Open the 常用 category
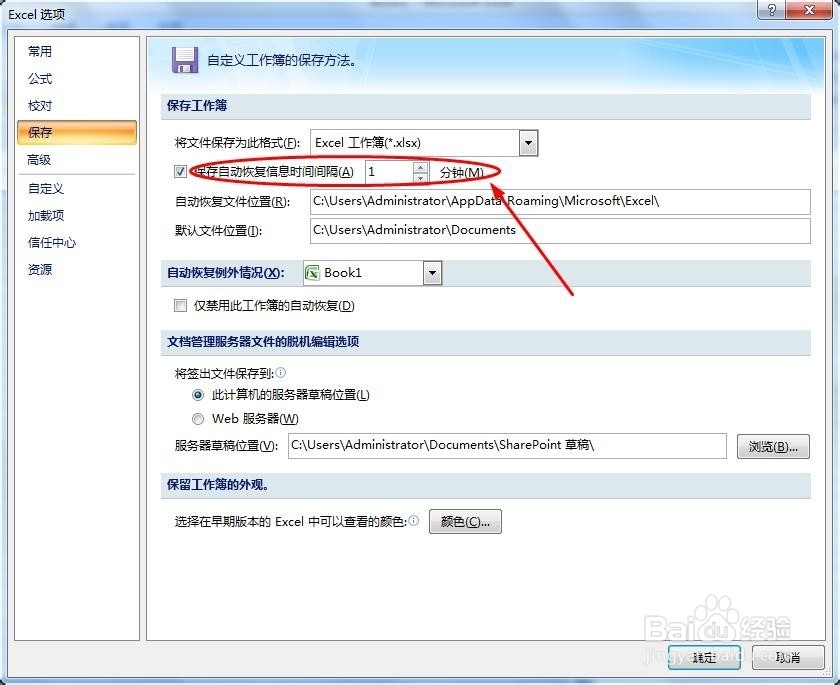The image size is (840, 685). tap(40, 51)
